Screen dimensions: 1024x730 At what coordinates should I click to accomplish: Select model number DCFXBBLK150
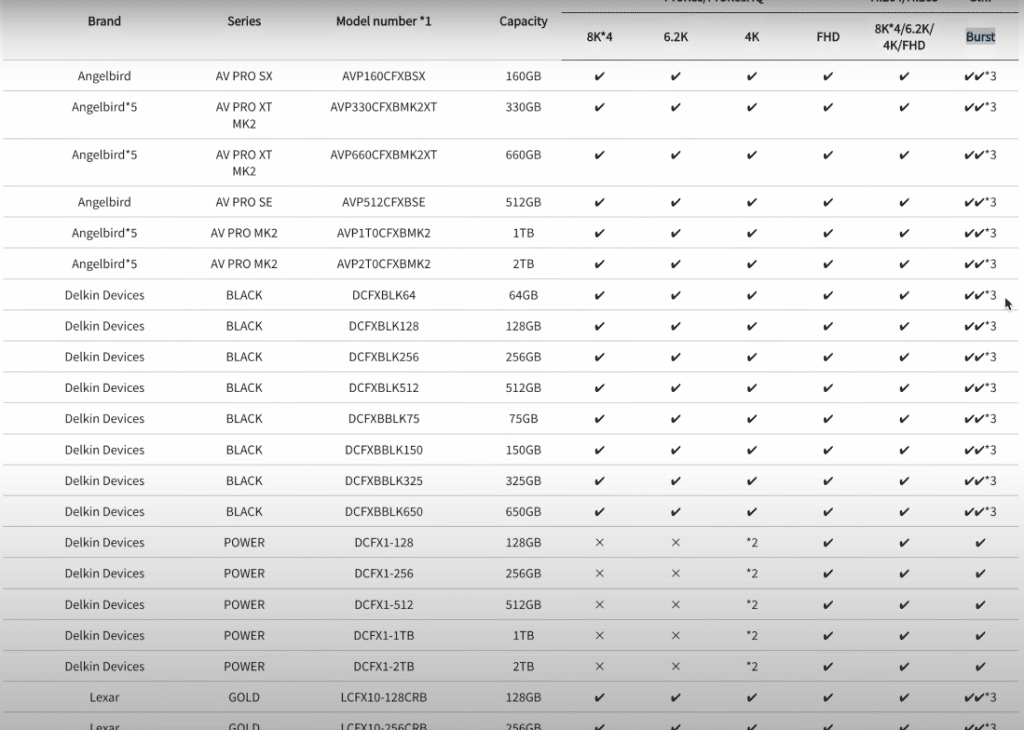pyautogui.click(x=384, y=450)
